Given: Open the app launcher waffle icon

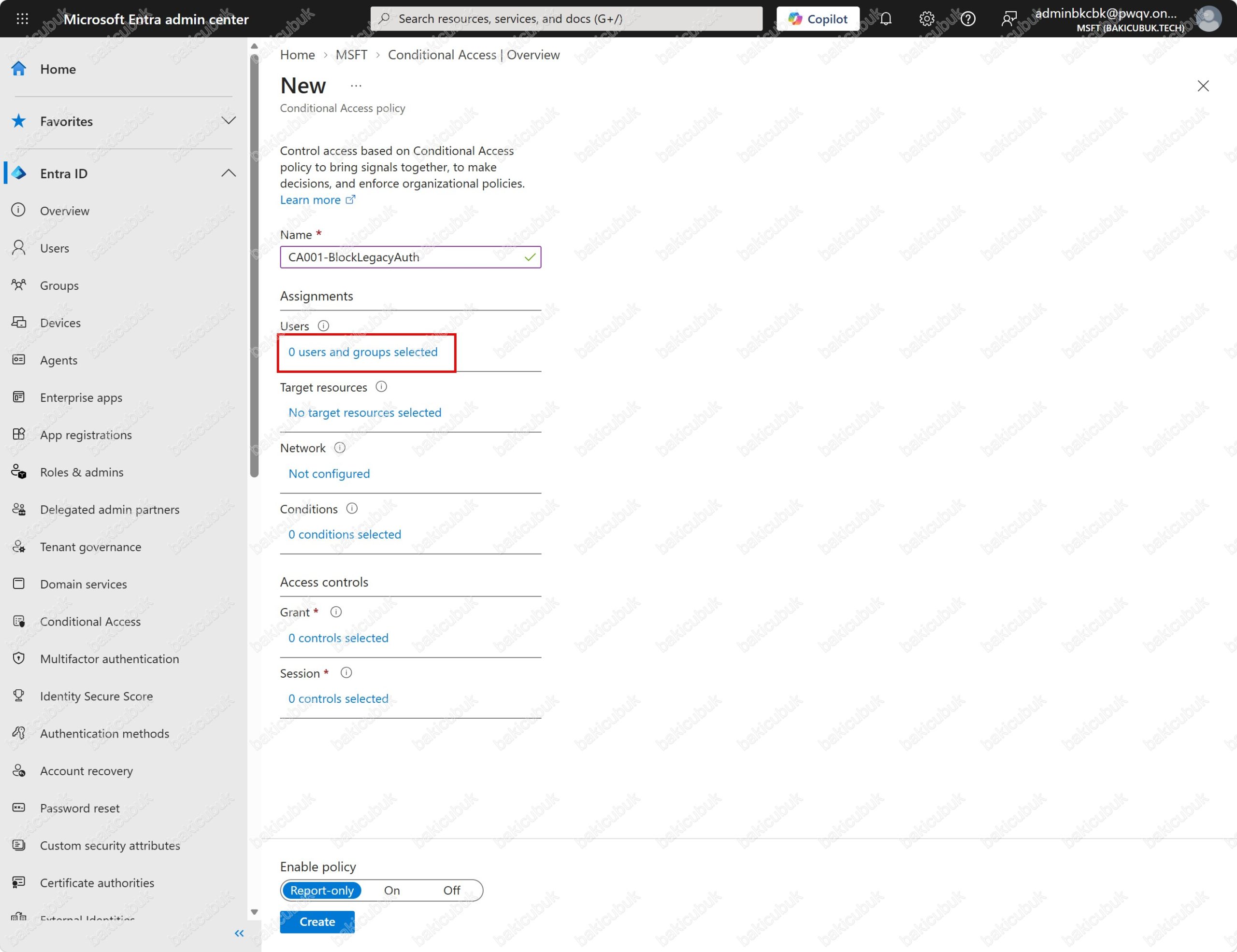Looking at the screenshot, I should coord(22,19).
